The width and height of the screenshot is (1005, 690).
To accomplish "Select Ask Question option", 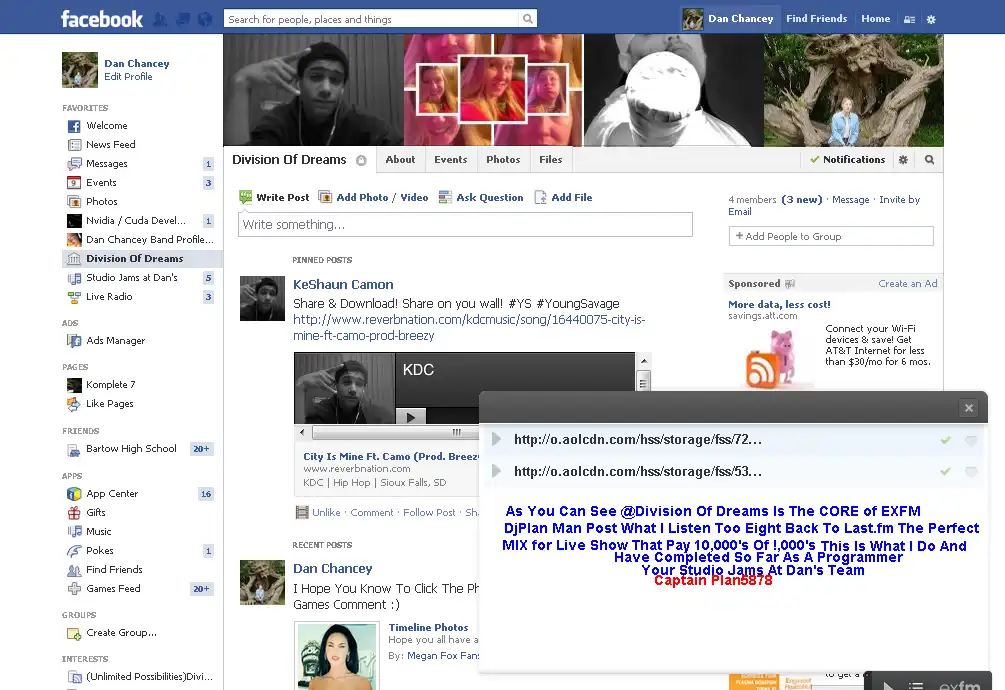I will 481,197.
